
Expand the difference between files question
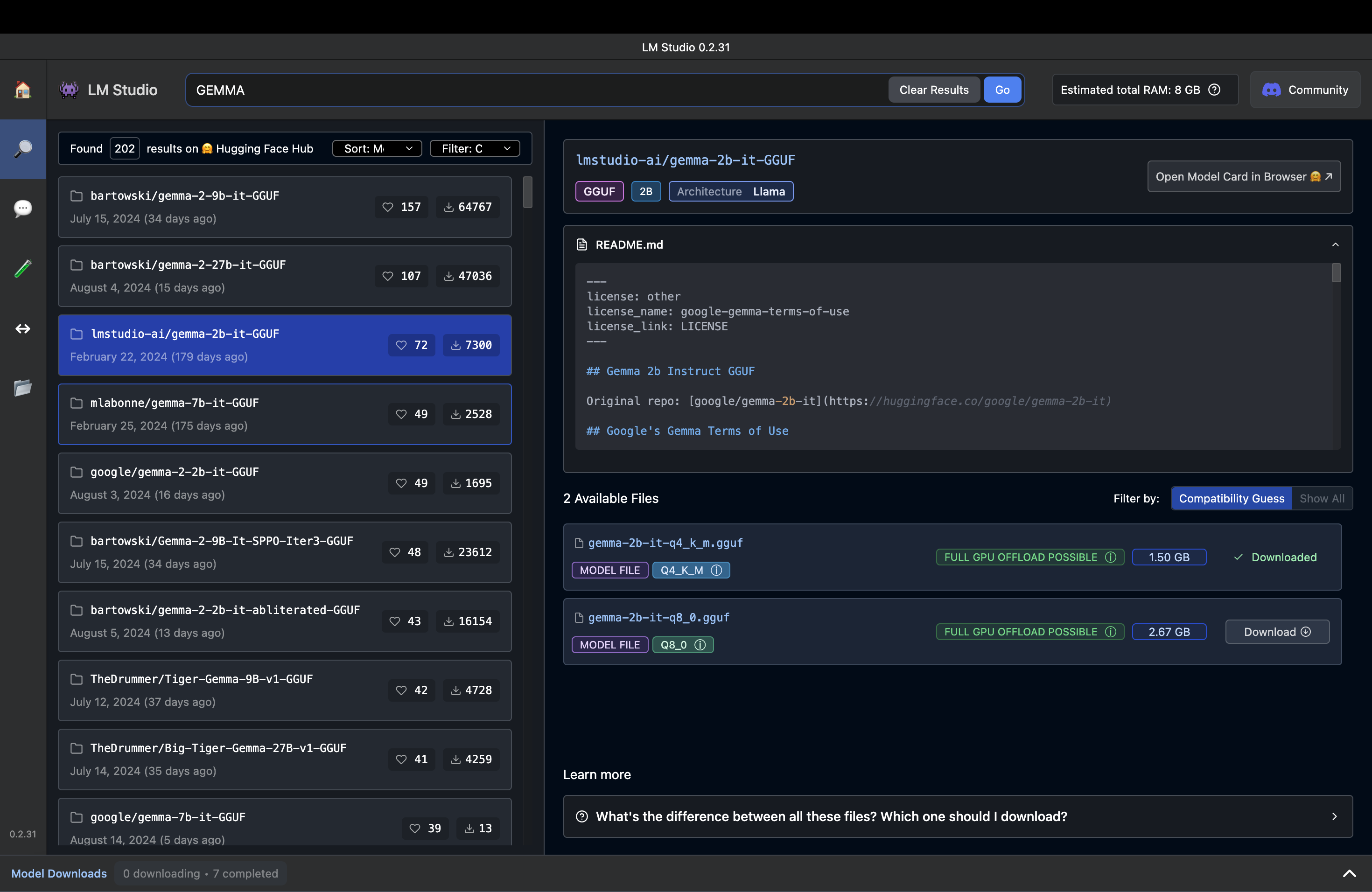pyautogui.click(x=958, y=816)
